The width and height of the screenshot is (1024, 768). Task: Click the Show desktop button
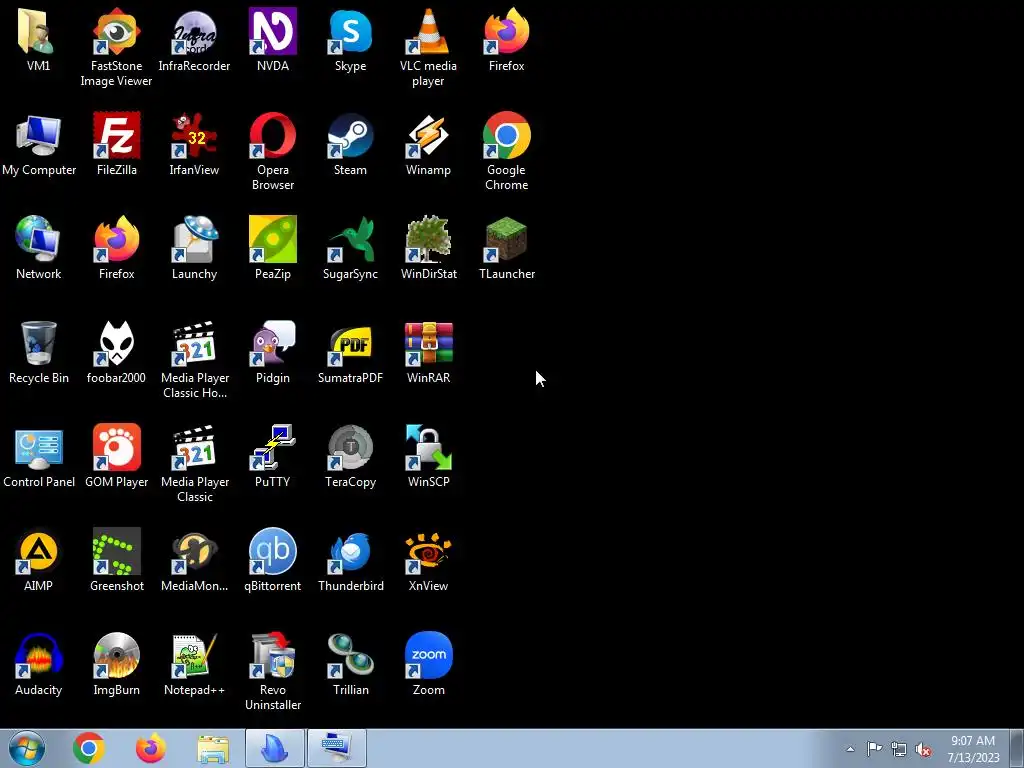click(x=1017, y=748)
